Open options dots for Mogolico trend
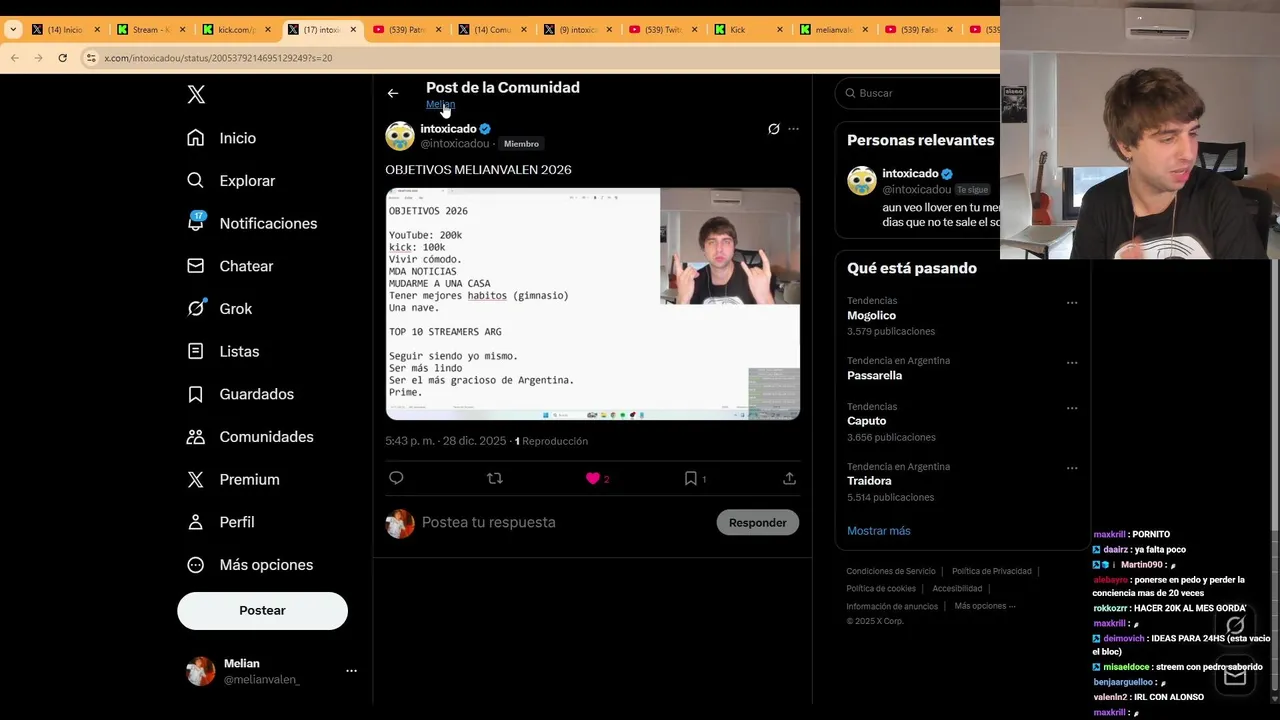 point(1072,302)
